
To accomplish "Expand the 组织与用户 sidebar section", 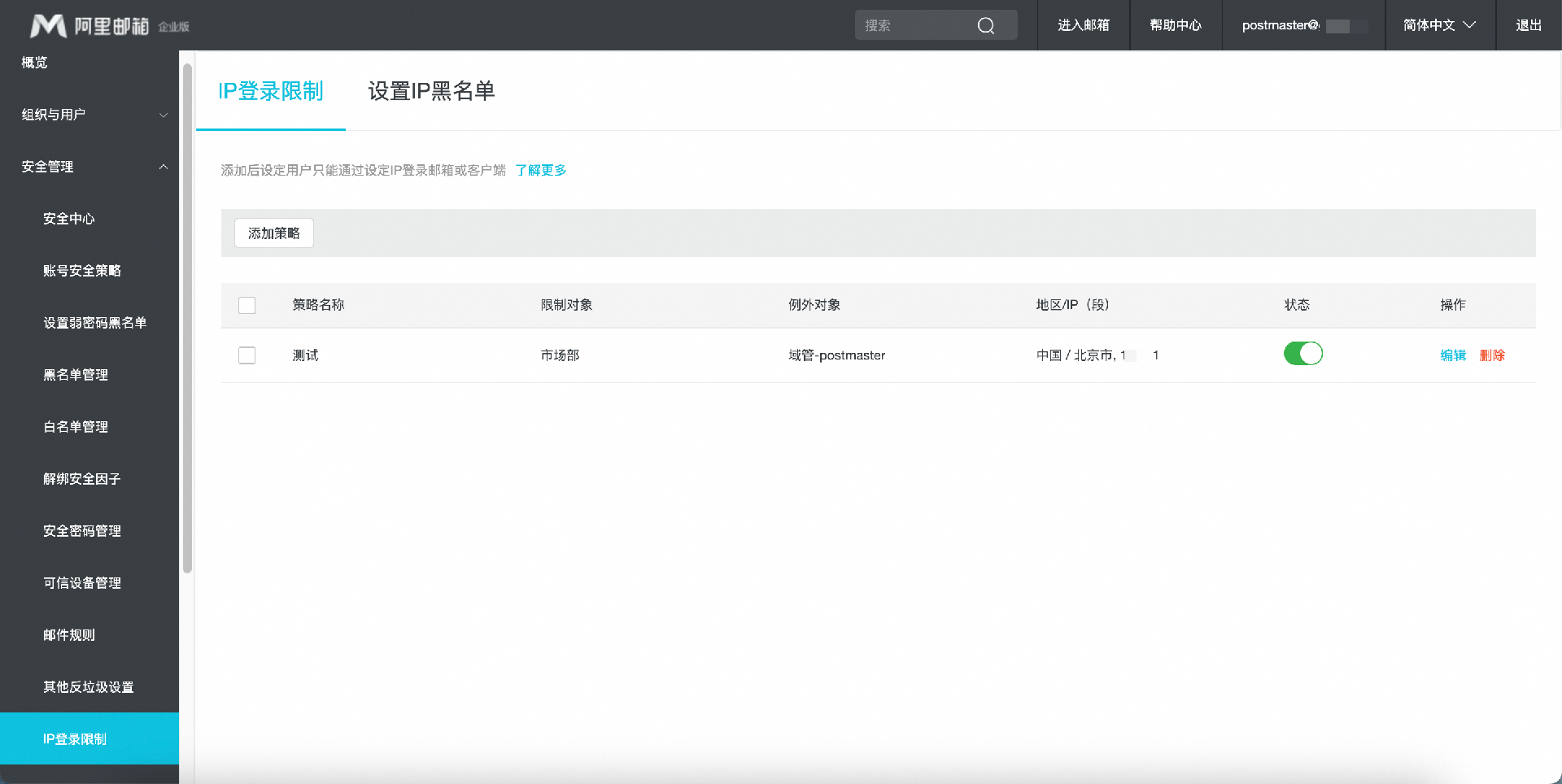I will coord(89,115).
